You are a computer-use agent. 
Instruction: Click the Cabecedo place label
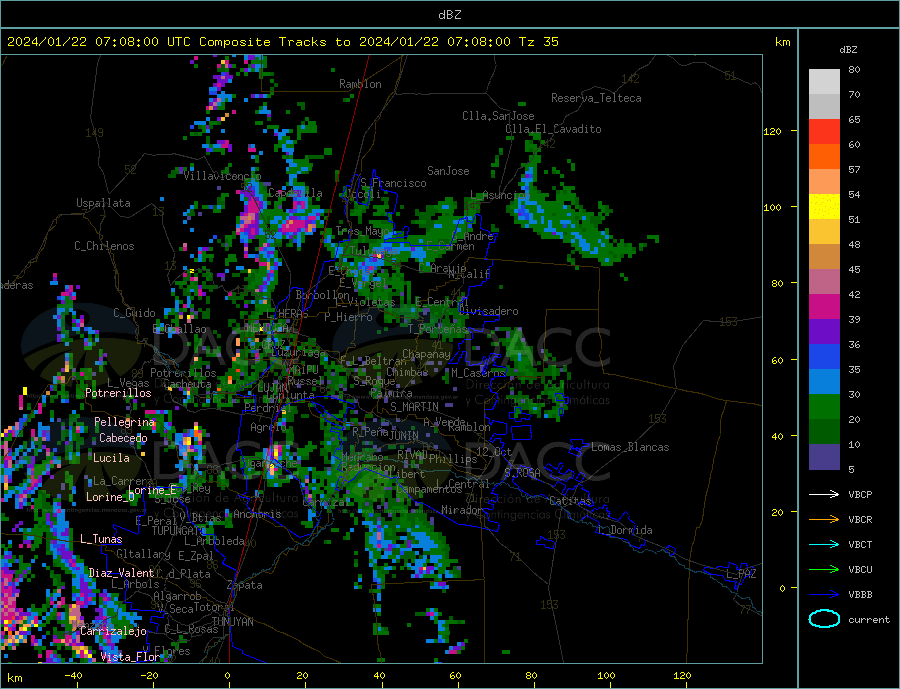123,438
